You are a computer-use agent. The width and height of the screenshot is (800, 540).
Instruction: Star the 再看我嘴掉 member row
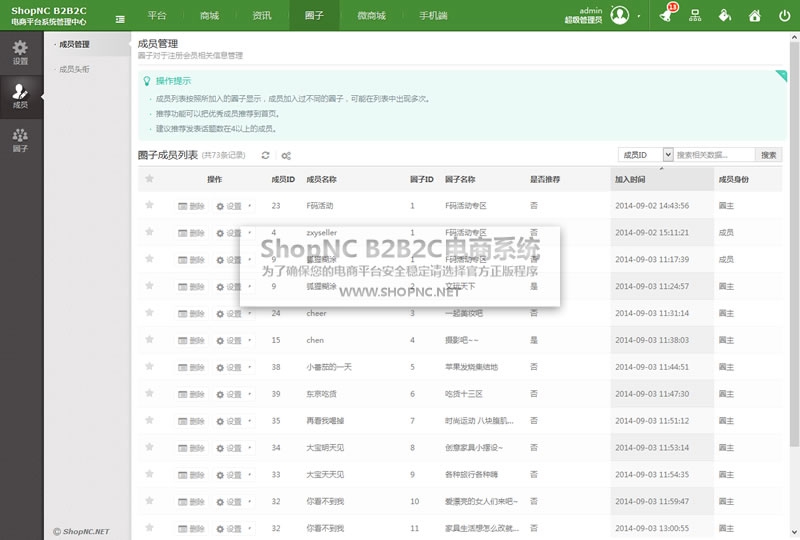pos(149,420)
